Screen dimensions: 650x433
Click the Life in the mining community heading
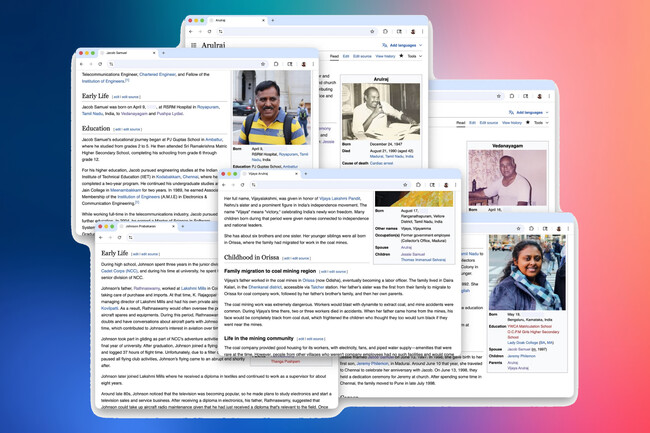click(x=259, y=339)
